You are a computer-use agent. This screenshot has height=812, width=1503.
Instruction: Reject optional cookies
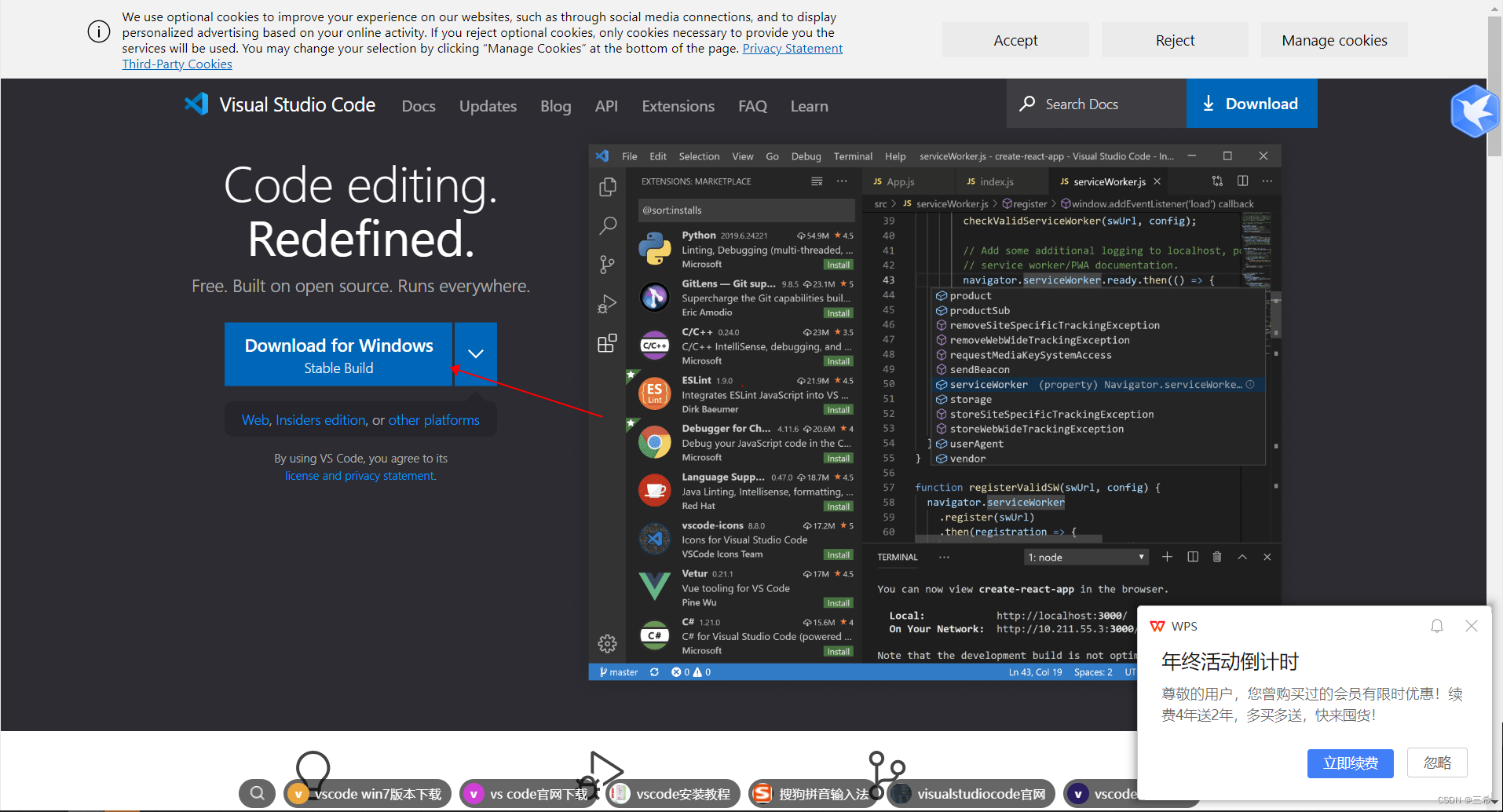(x=1175, y=40)
